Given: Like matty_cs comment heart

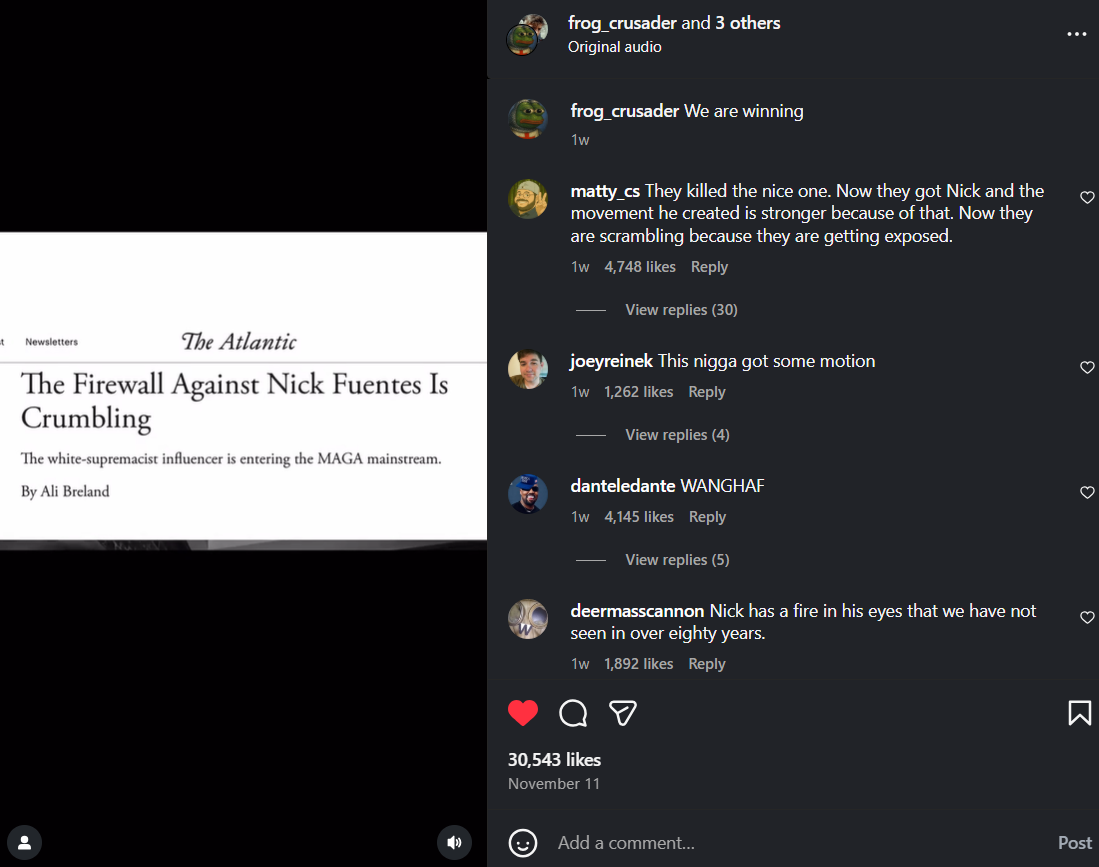Looking at the screenshot, I should pos(1087,198).
